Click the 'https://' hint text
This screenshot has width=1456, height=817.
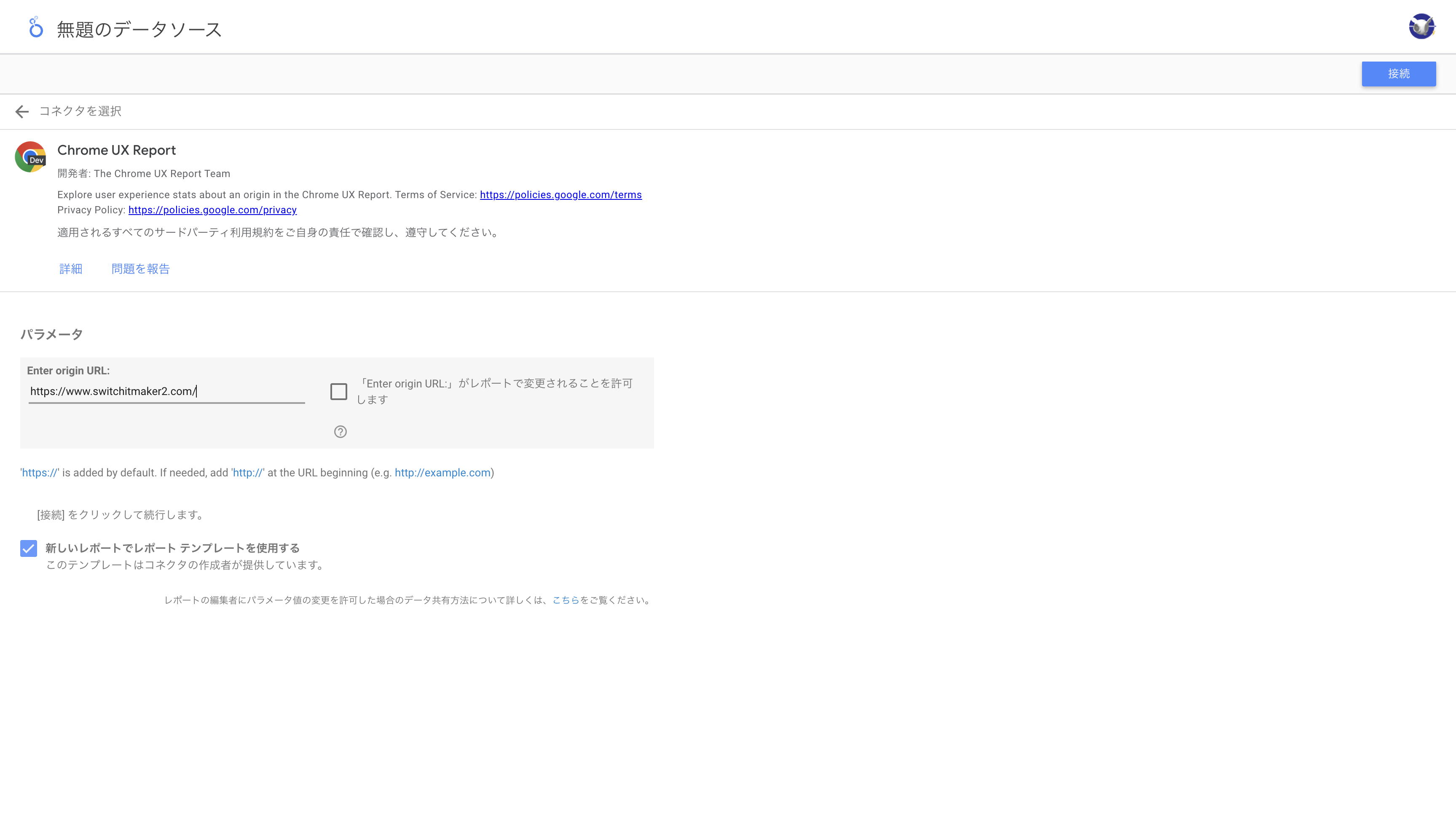tap(40, 473)
